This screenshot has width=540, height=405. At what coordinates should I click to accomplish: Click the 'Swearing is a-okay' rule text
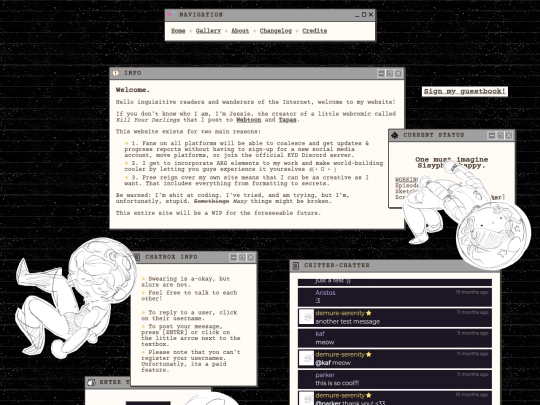(185, 281)
